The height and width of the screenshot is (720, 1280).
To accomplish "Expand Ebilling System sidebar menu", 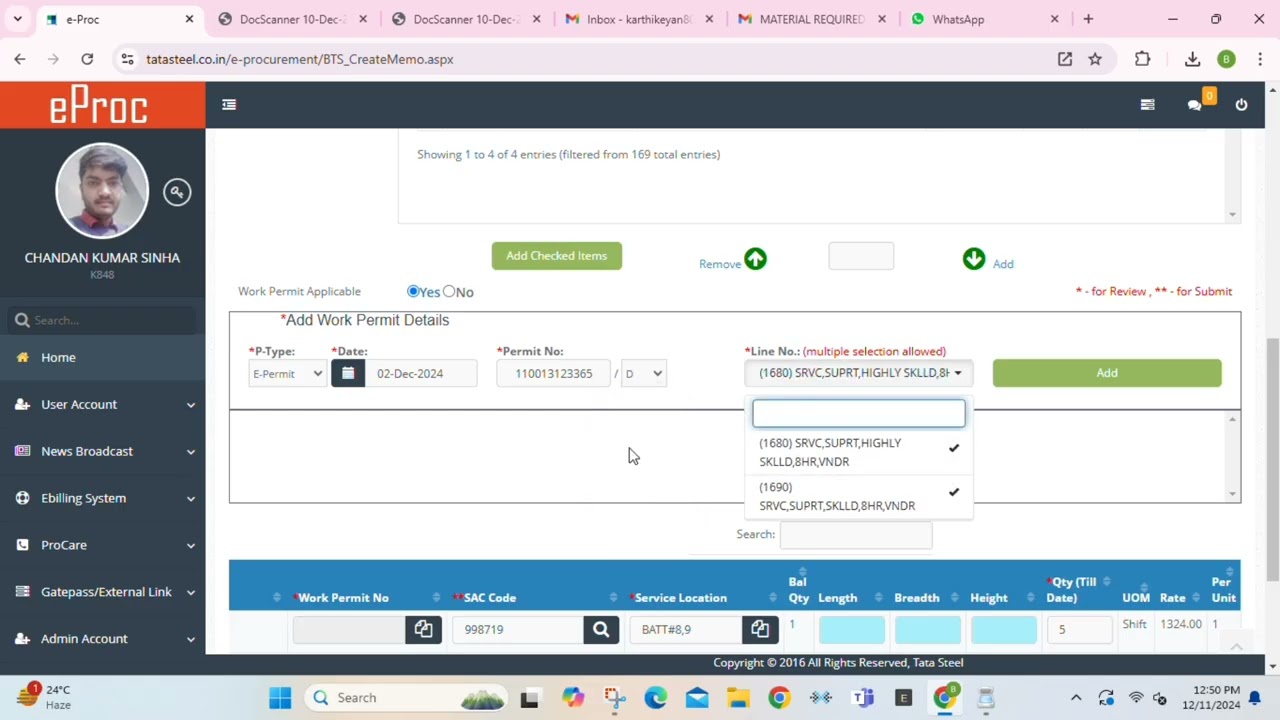I will point(103,498).
